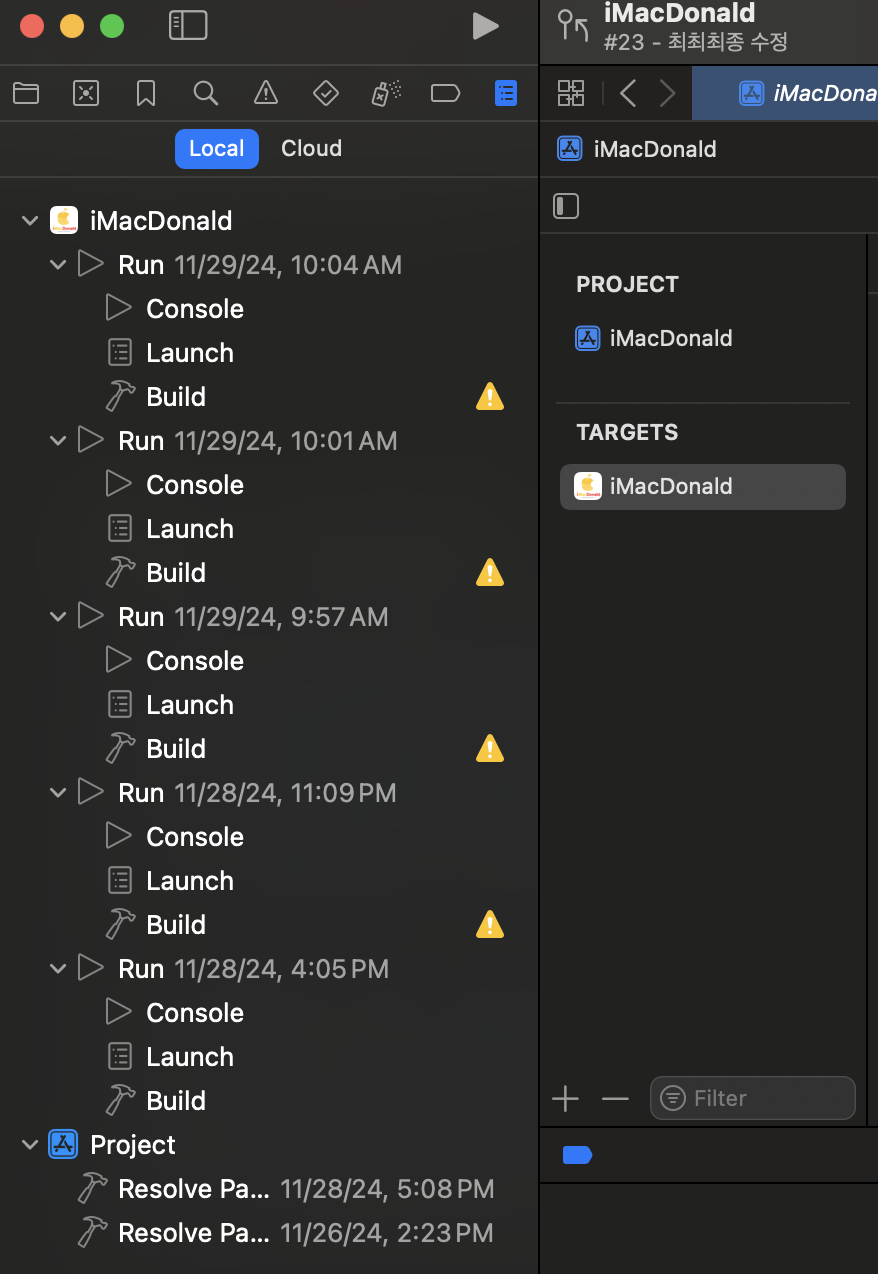
Task: Select the iMacDonald target in Targets list
Action: click(x=703, y=486)
